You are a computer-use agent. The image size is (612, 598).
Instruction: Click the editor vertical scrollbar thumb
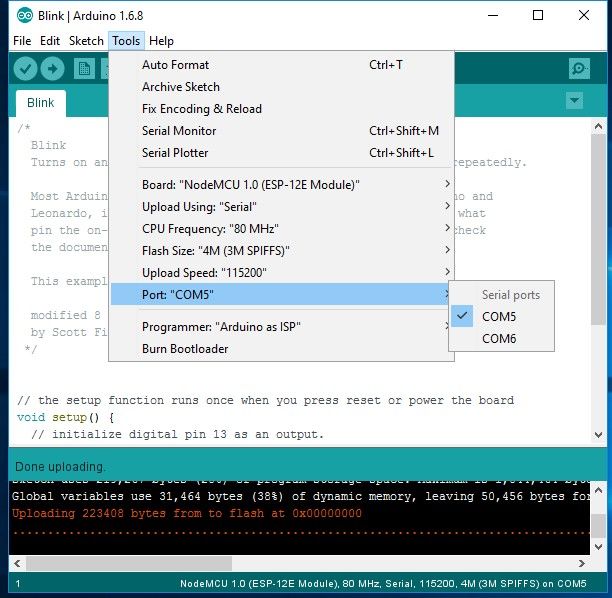click(x=598, y=229)
